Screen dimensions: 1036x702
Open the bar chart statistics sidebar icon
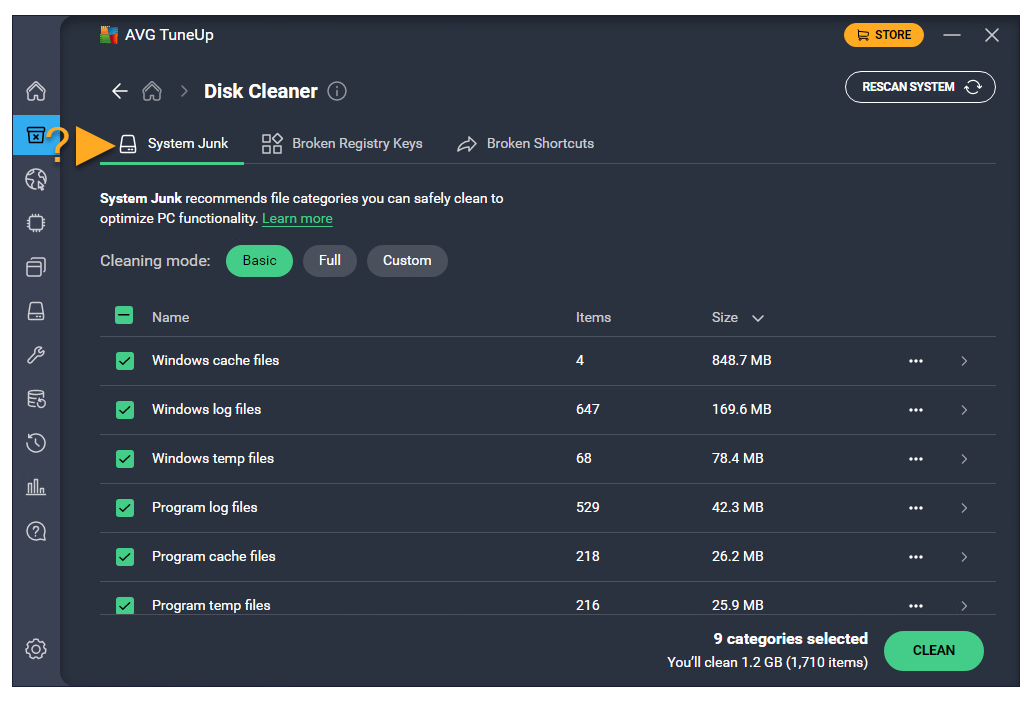[x=36, y=487]
